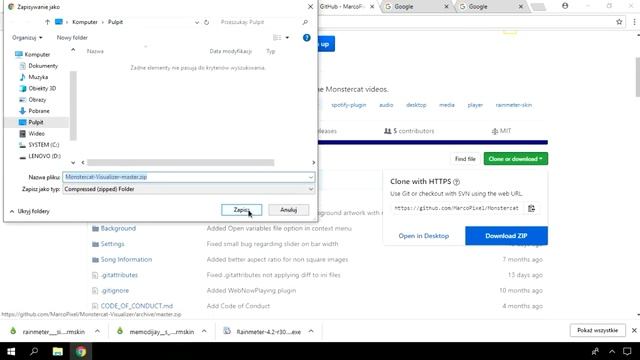
Task: Open the 'Song Information' folder
Action: coord(126,260)
